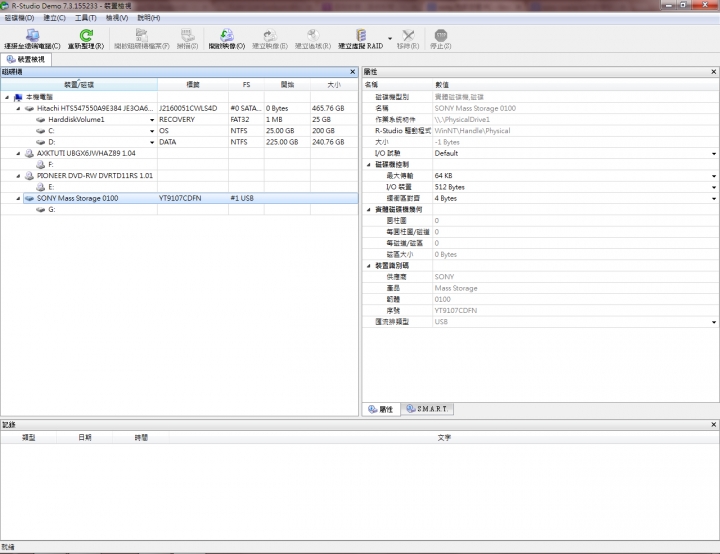
Task: Open the 4 Bytes buffer alignment dropdown
Action: coord(714,198)
